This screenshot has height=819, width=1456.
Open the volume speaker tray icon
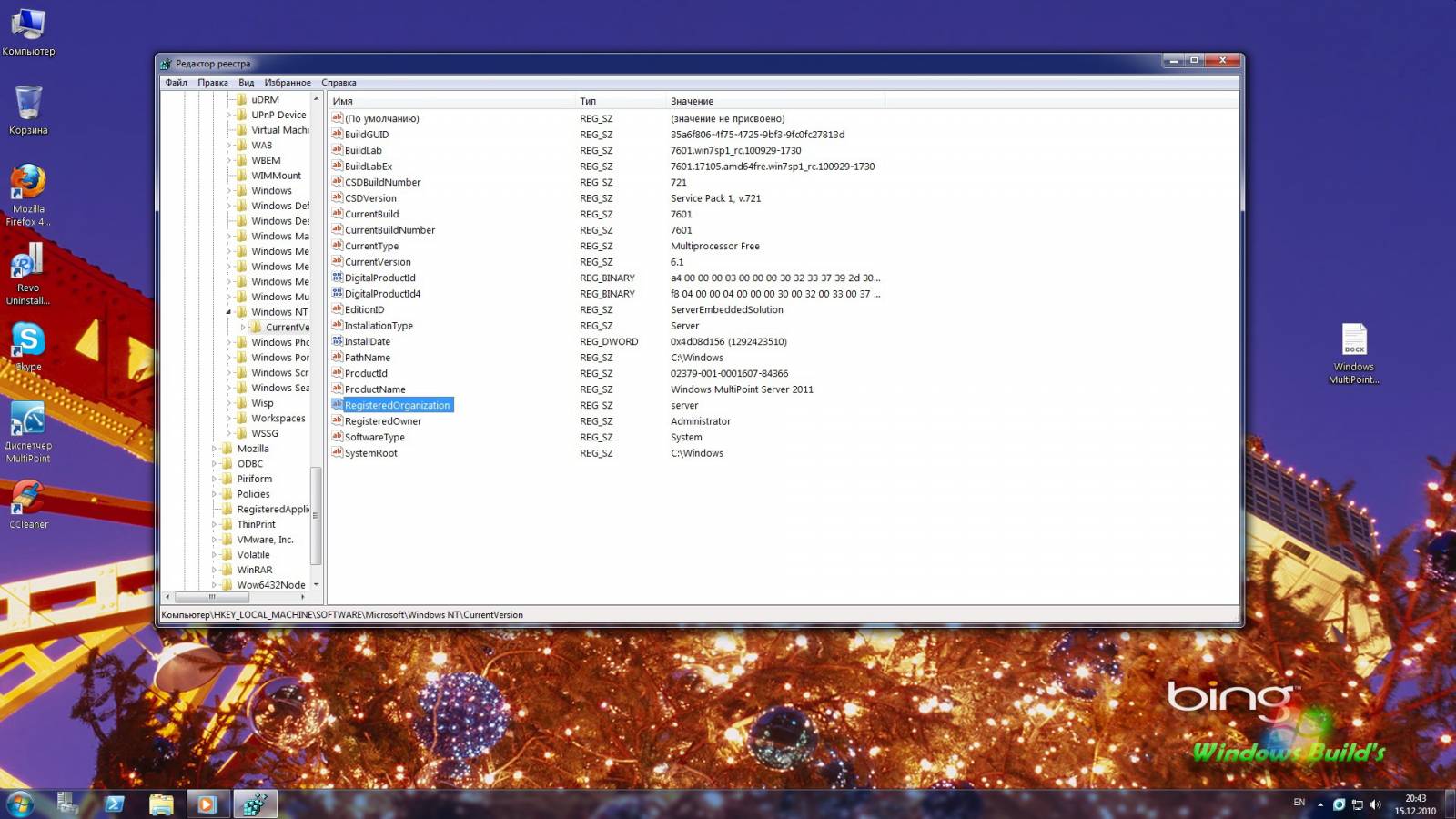[x=1375, y=804]
